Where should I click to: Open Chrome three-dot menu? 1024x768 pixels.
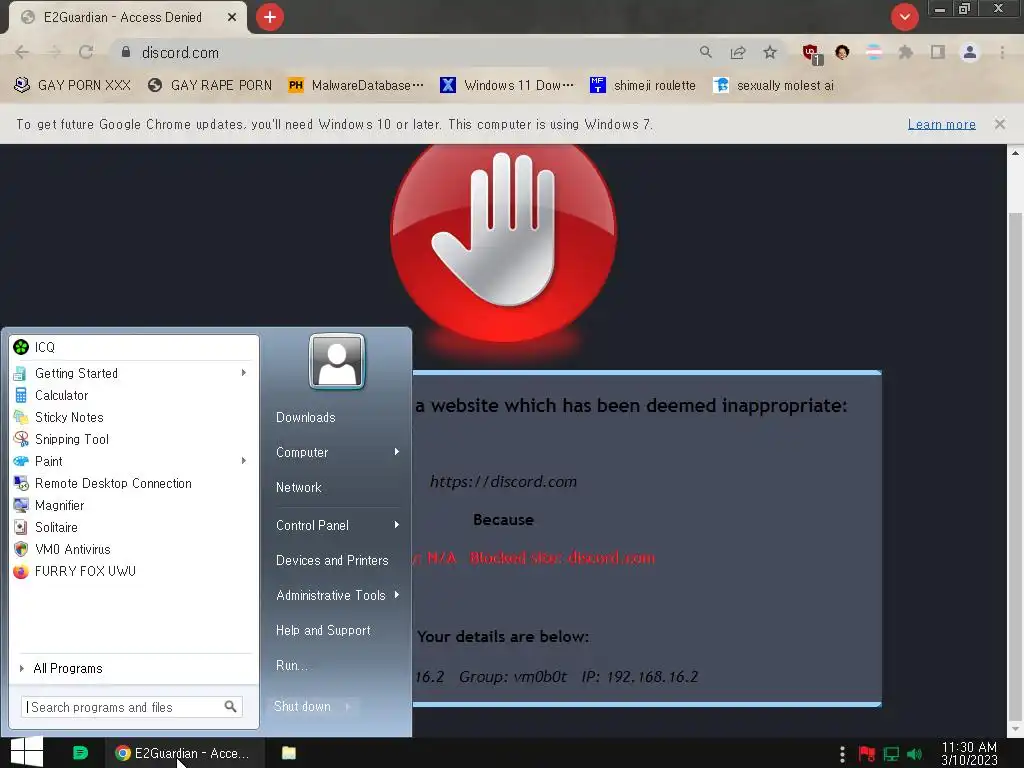click(1002, 52)
